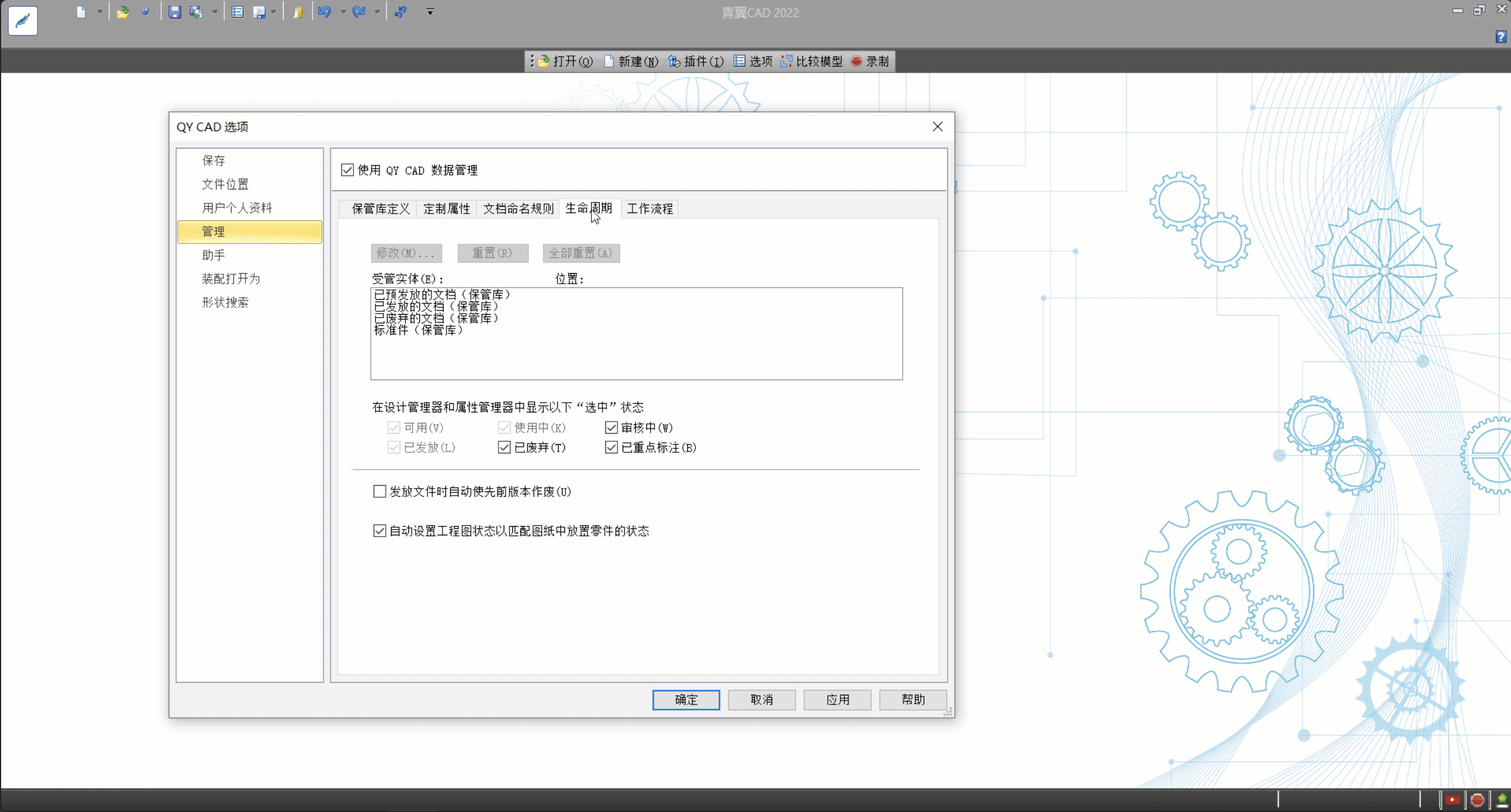This screenshot has height=812, width=1511.
Task: Enable 发放文件时自动使先前版本作废(U) checkbox
Action: (379, 491)
